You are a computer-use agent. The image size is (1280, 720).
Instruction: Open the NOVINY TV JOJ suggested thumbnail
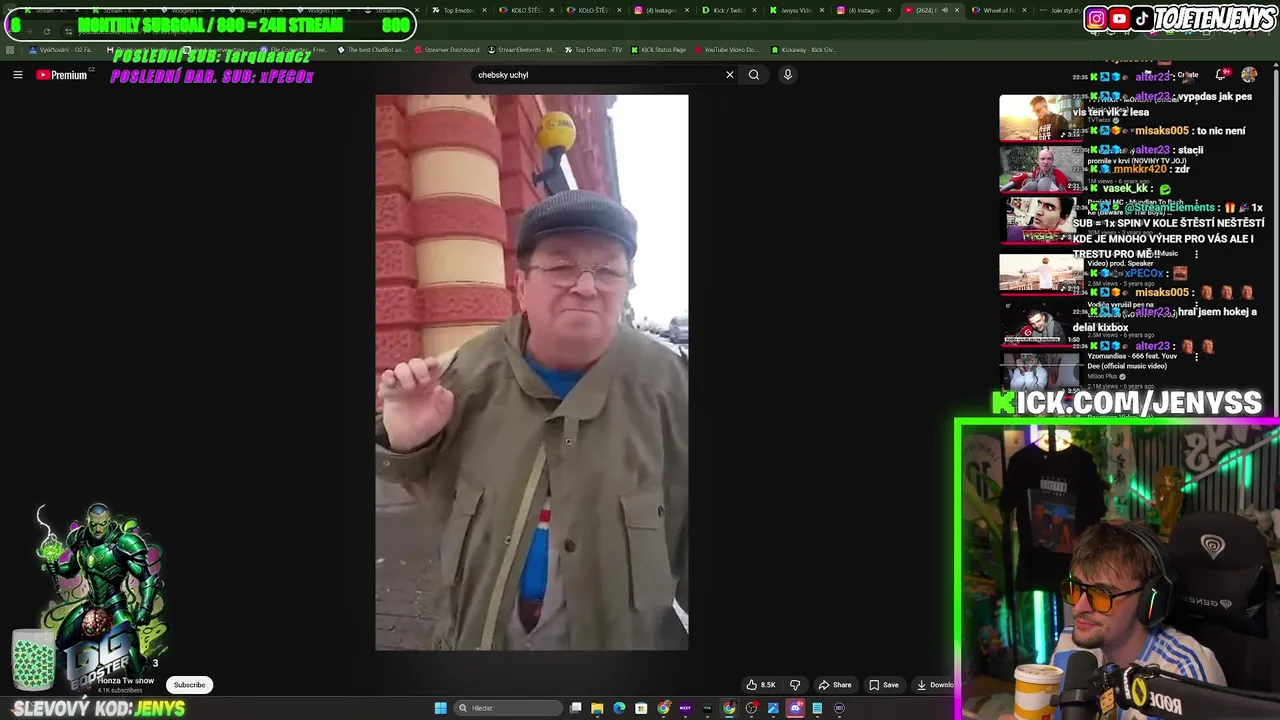coord(1040,170)
